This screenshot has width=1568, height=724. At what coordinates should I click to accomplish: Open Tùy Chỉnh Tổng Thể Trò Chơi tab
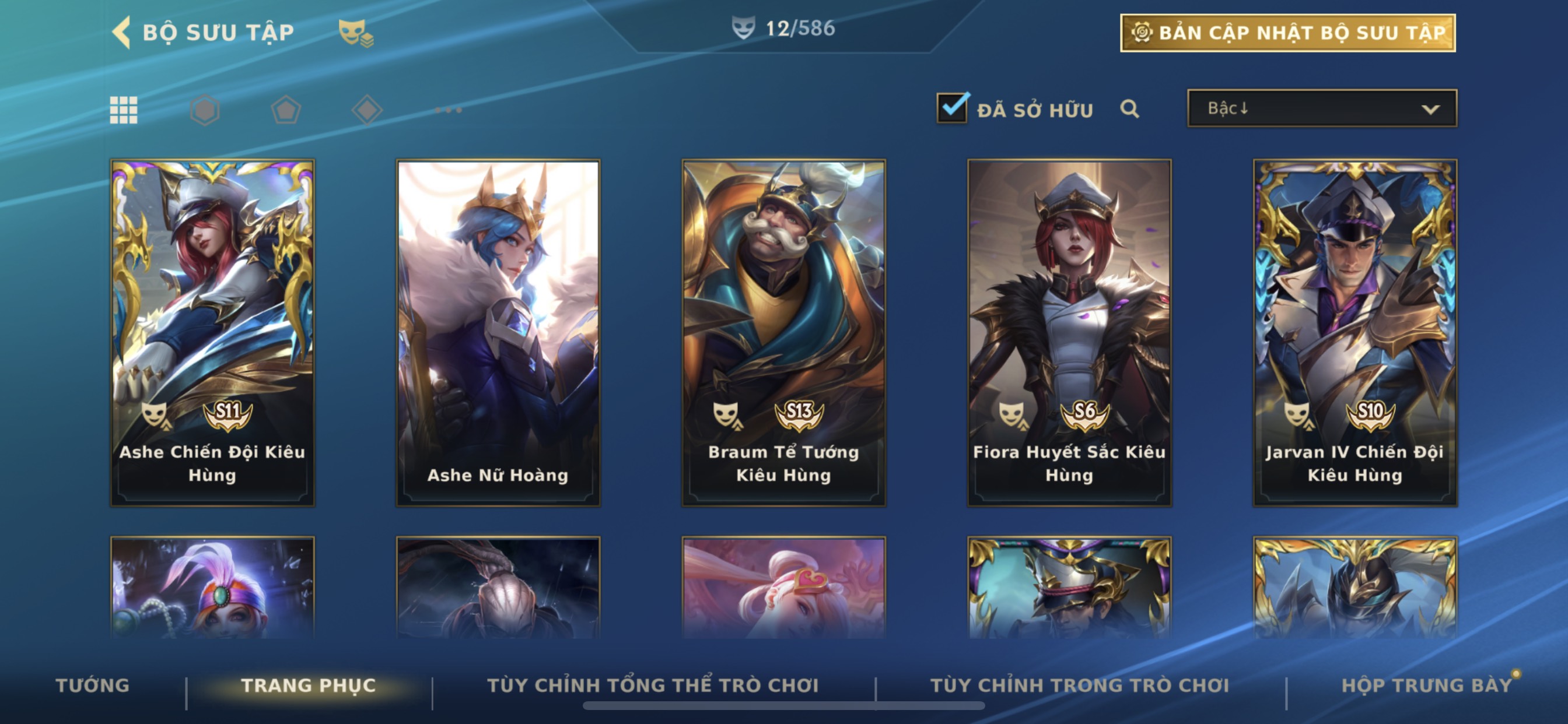pyautogui.click(x=653, y=685)
